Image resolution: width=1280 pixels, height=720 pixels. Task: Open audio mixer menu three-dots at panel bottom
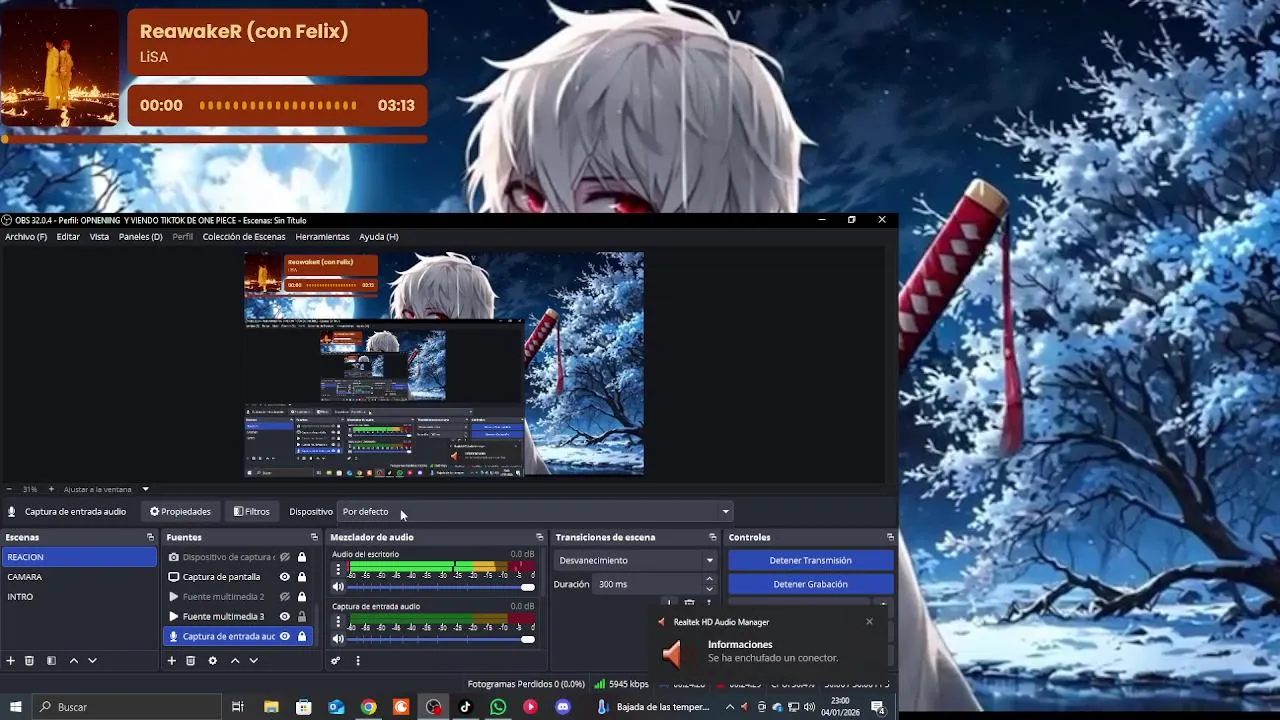point(357,661)
